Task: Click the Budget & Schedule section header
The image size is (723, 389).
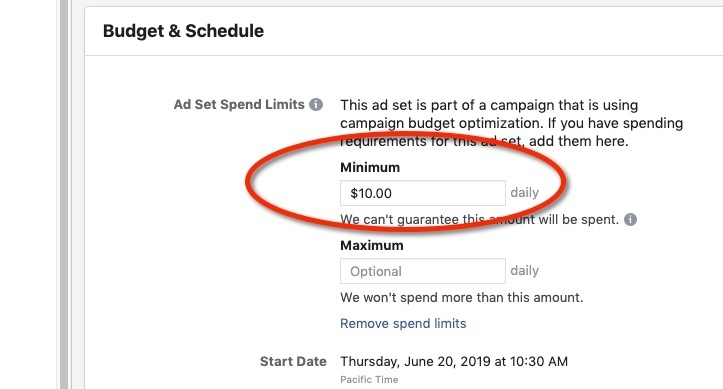Action: click(x=184, y=31)
